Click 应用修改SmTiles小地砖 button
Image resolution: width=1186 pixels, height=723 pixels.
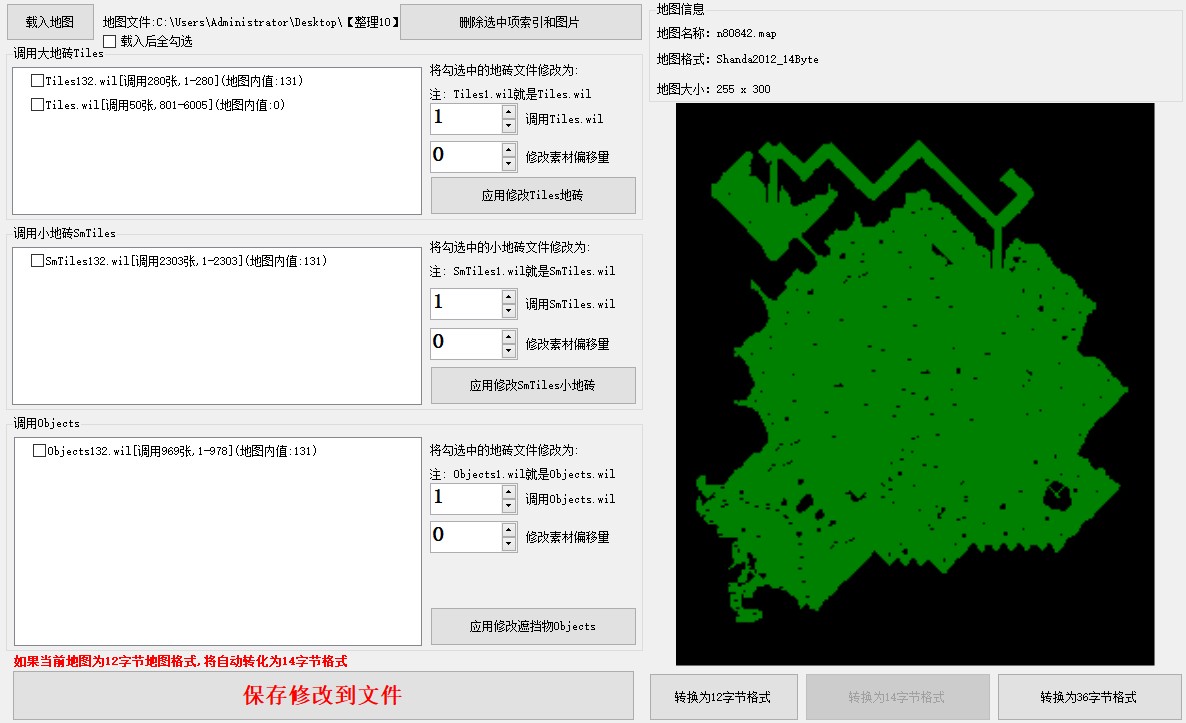click(x=533, y=385)
